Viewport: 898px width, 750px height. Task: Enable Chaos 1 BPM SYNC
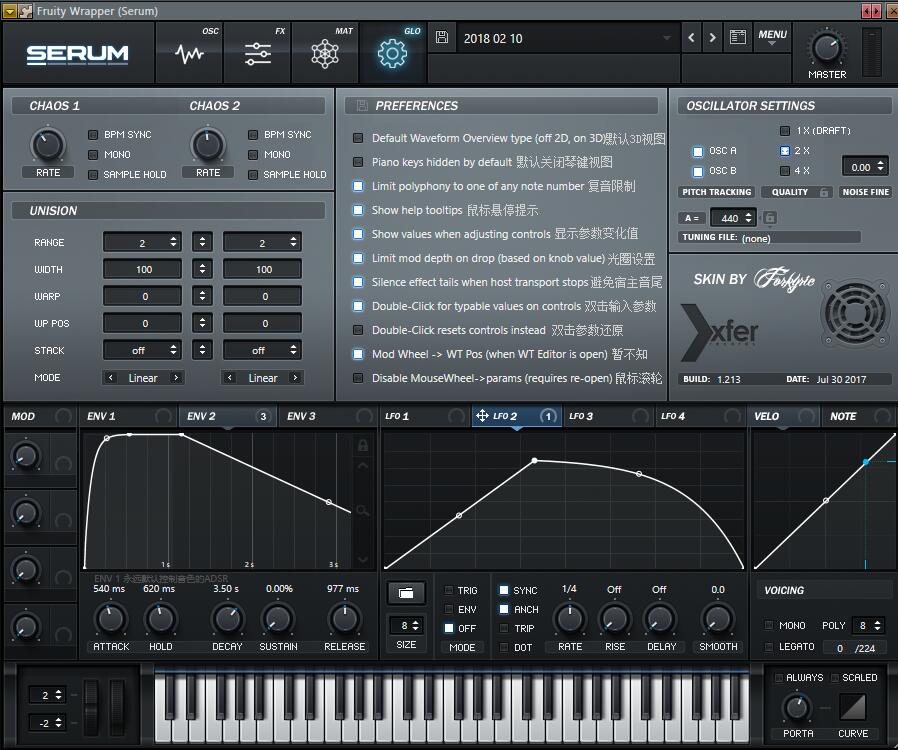[x=93, y=135]
